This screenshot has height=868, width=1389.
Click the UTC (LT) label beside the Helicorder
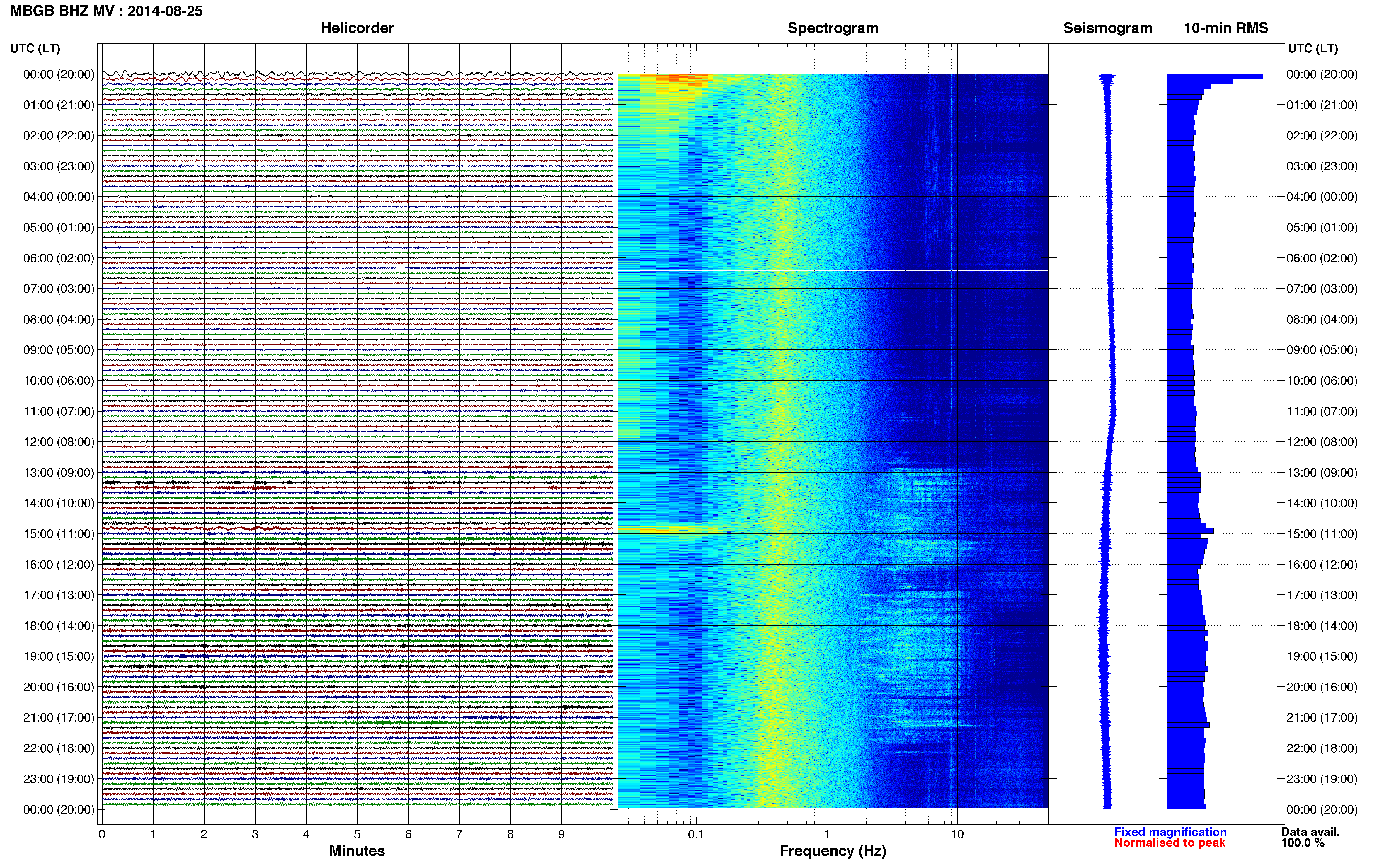(35, 48)
